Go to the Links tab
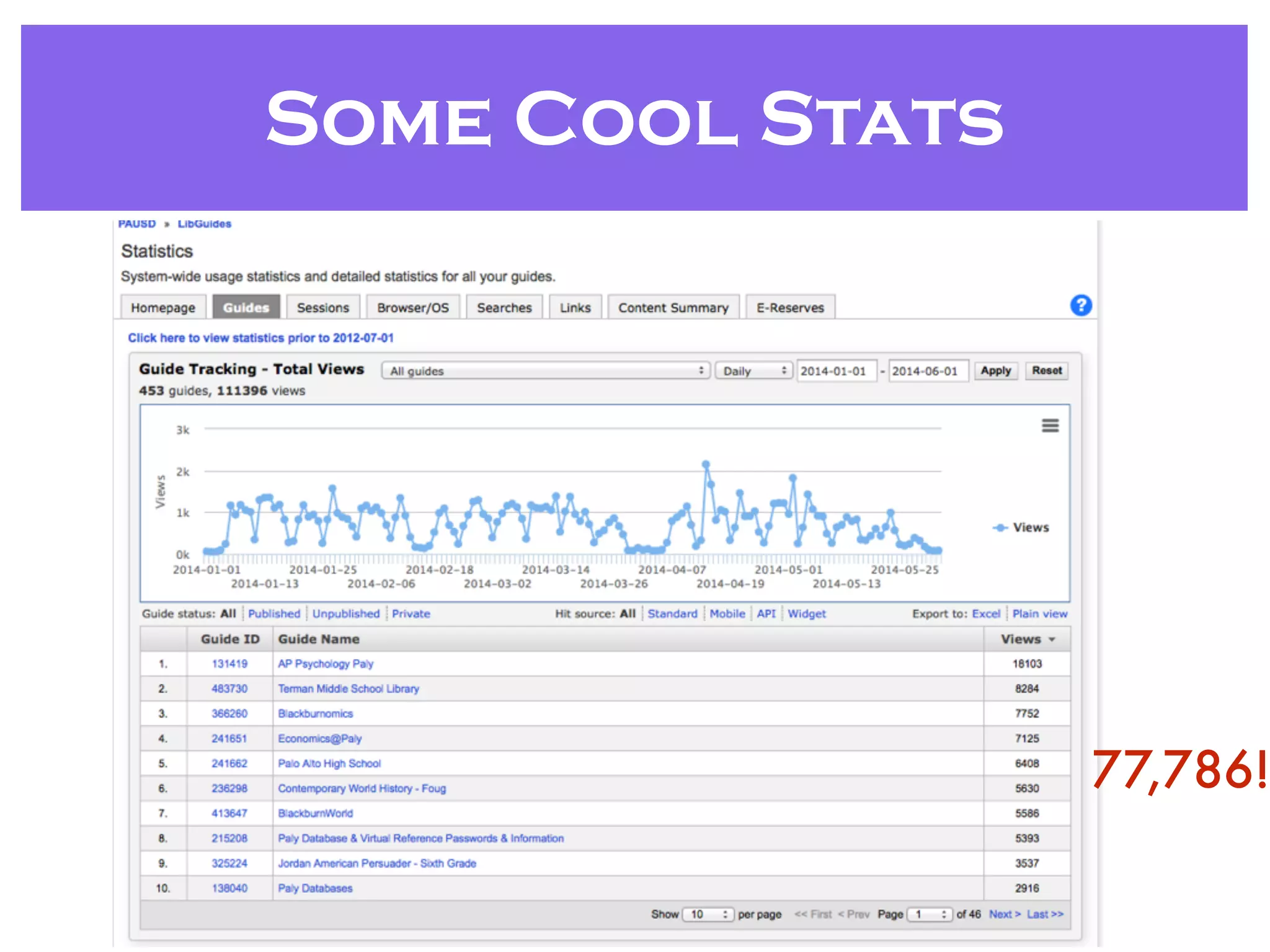 pos(575,307)
